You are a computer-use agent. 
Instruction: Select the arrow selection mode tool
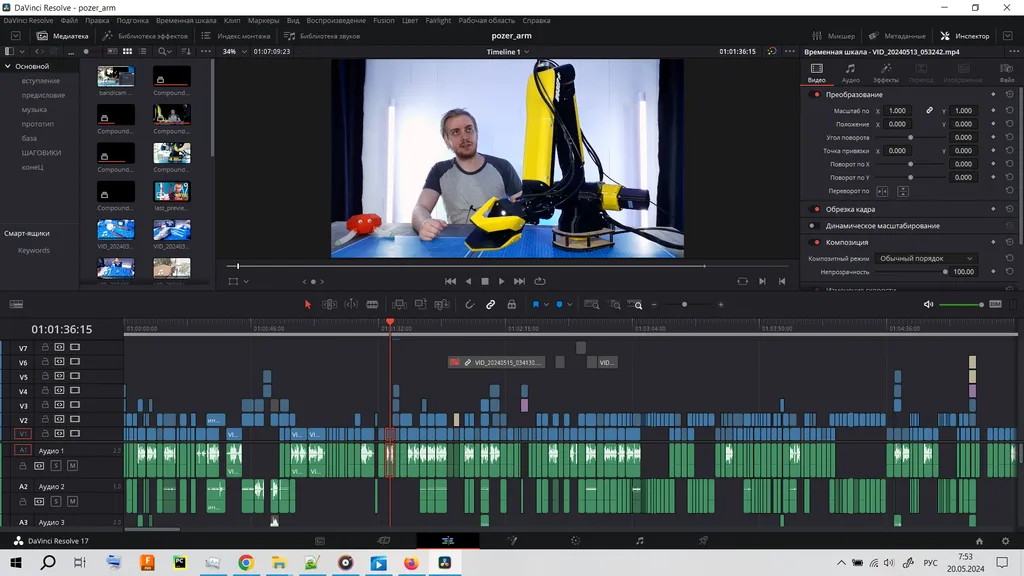pyautogui.click(x=308, y=304)
